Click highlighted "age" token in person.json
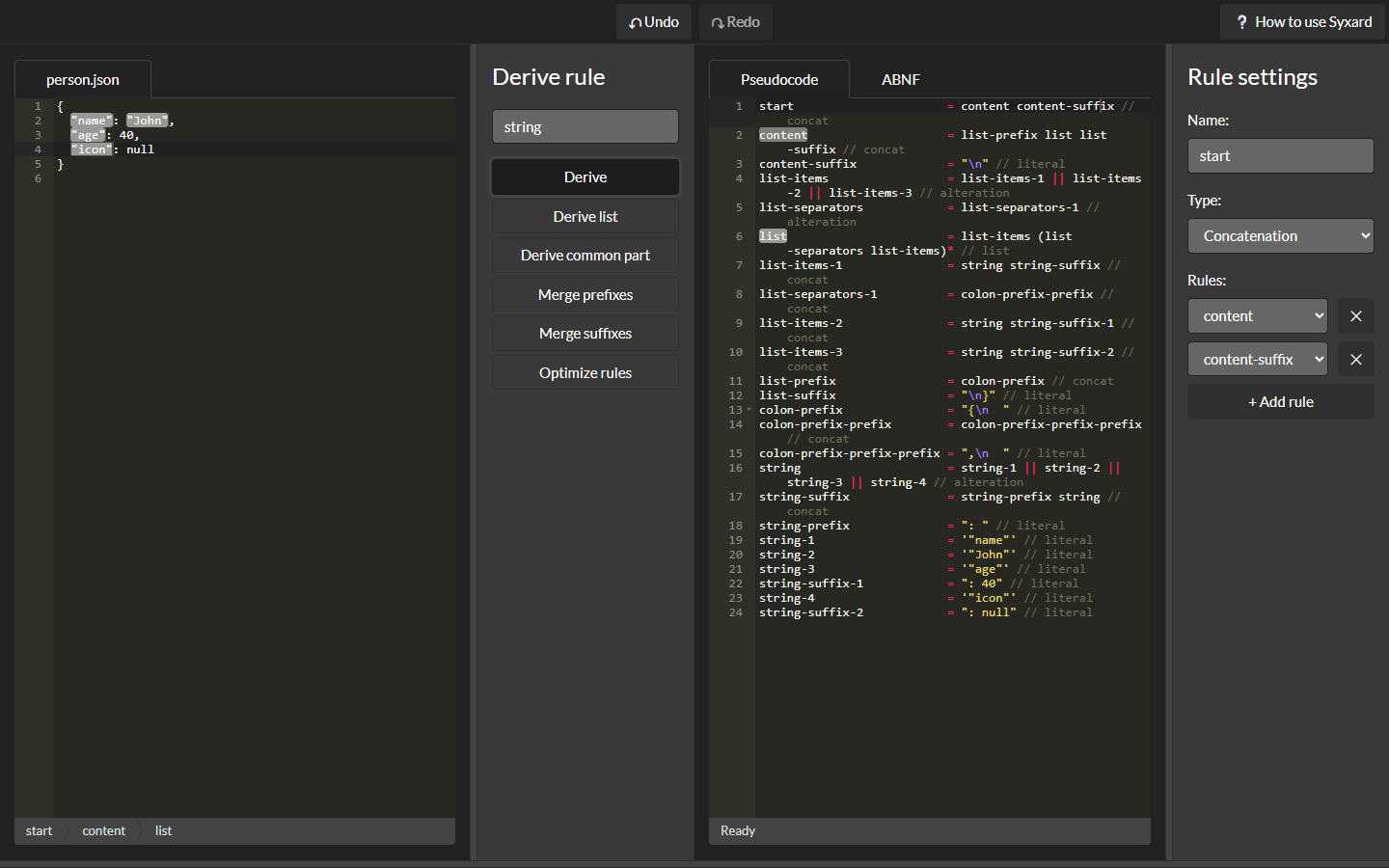Image resolution: width=1389 pixels, height=868 pixels. tap(88, 135)
